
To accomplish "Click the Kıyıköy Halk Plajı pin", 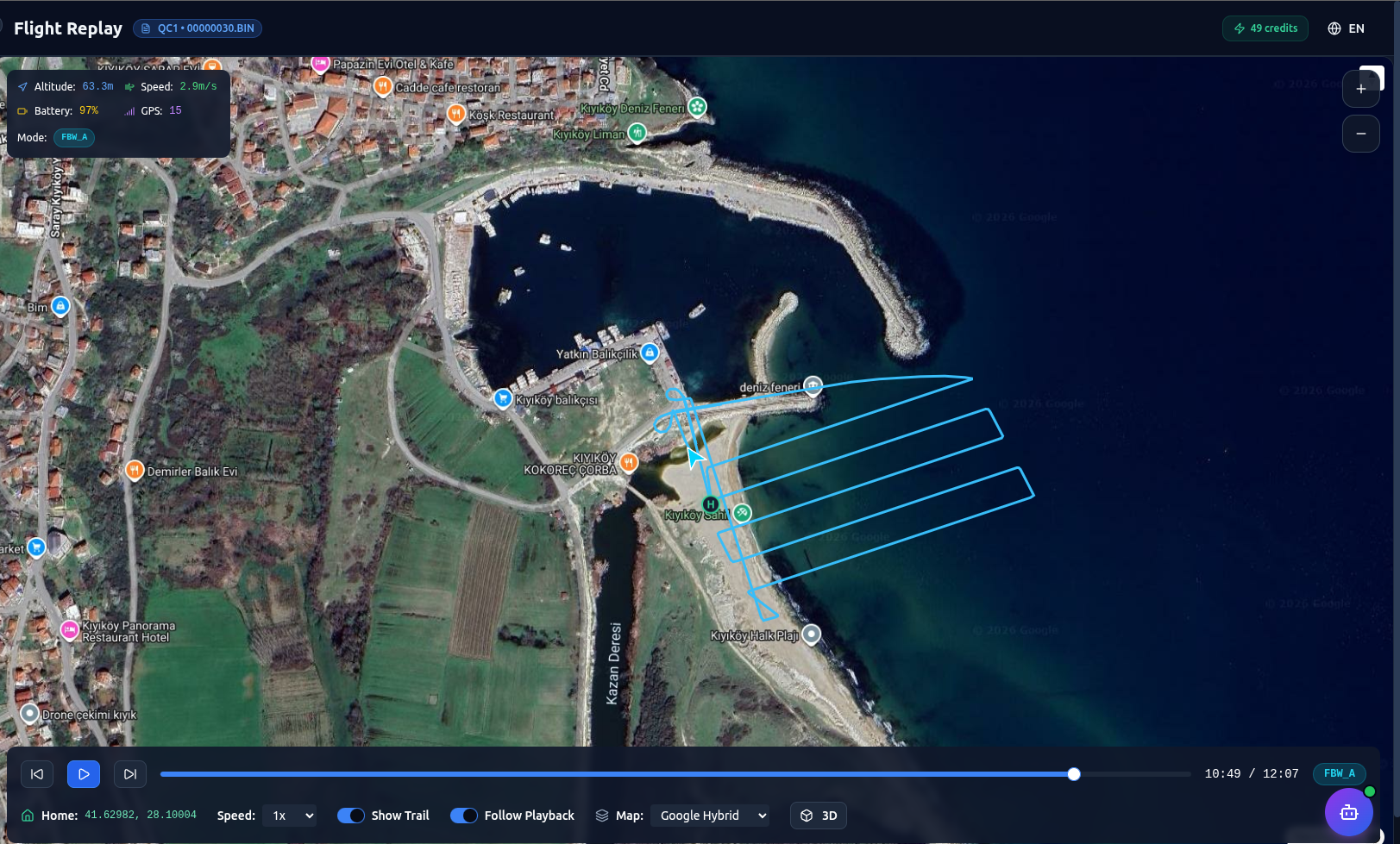I will tap(811, 635).
